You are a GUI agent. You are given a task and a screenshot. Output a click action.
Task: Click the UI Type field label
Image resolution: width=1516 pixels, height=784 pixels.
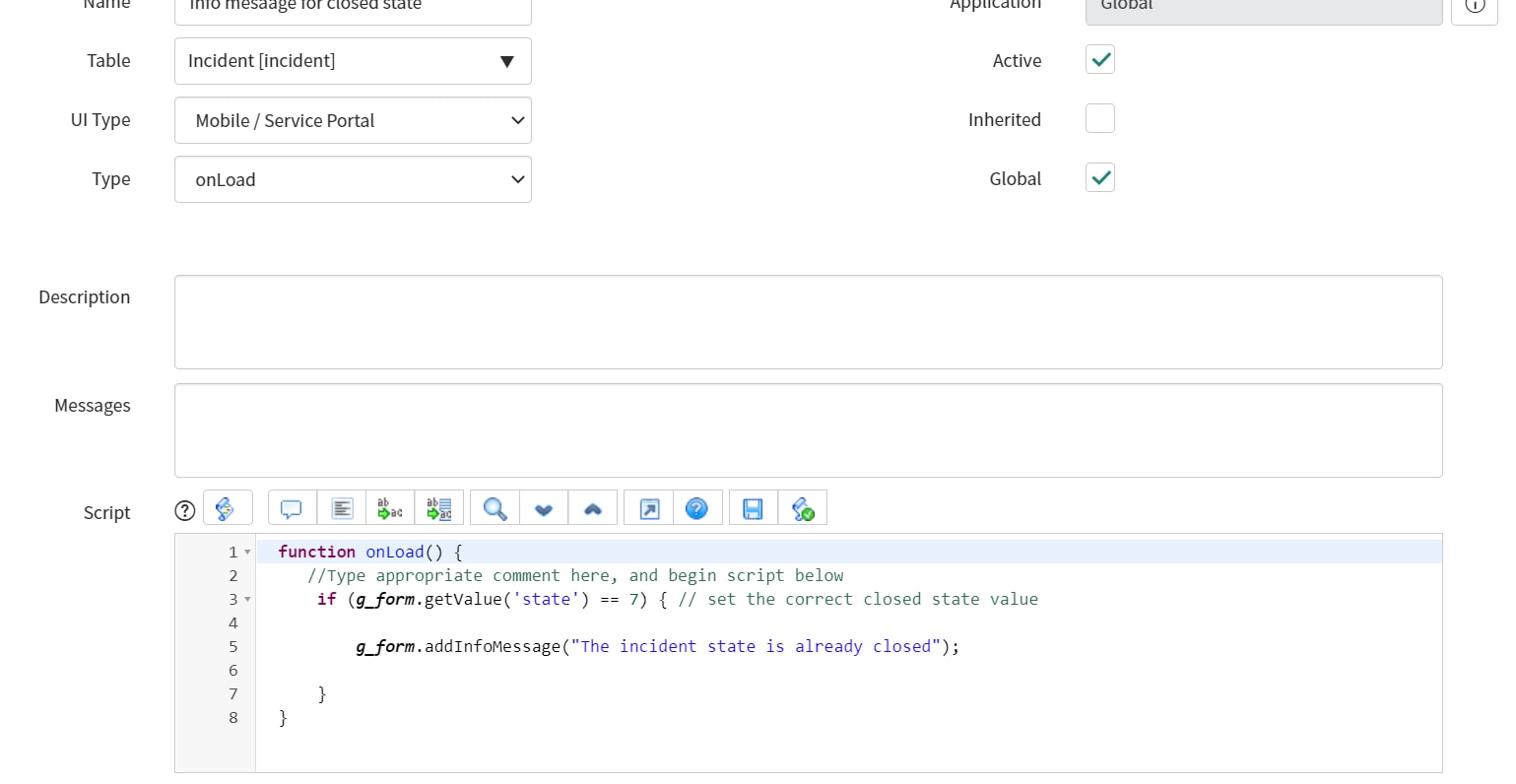100,119
